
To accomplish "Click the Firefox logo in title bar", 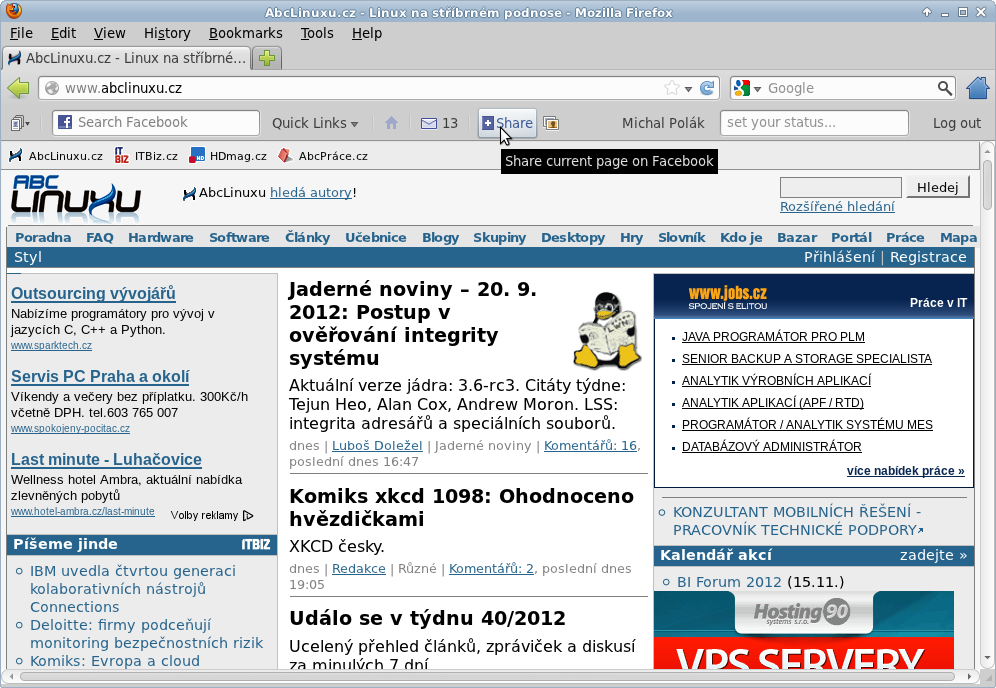I will 13,11.
